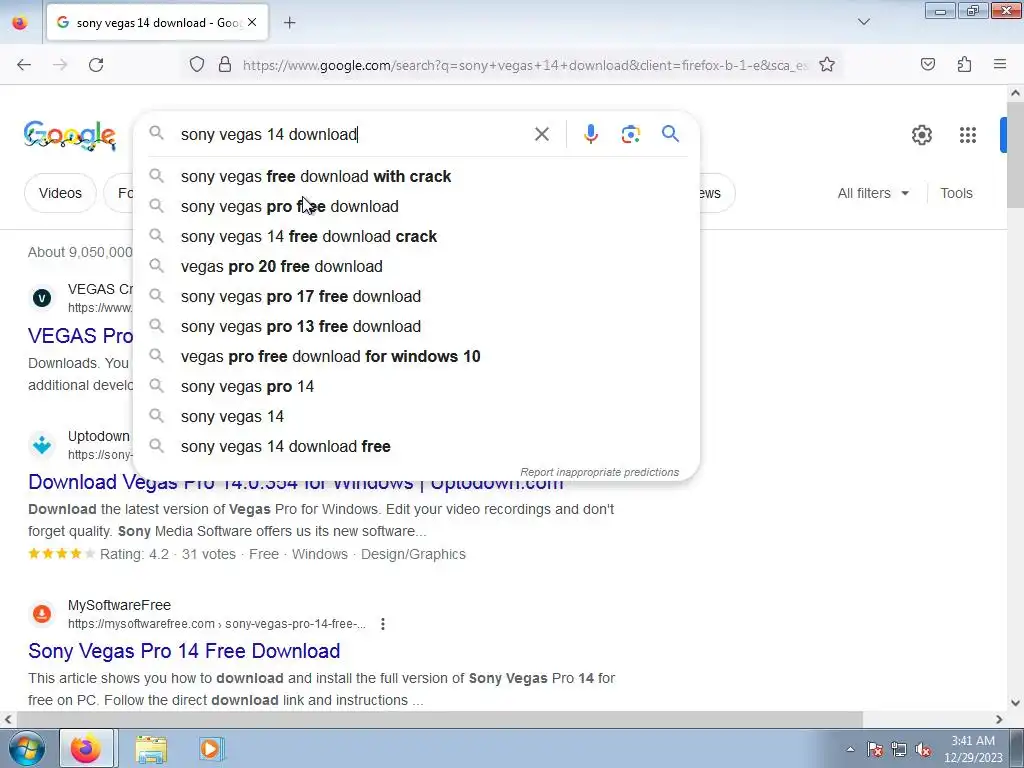Choose suggestion 'sony vegas 14 download free'

tap(417, 447)
